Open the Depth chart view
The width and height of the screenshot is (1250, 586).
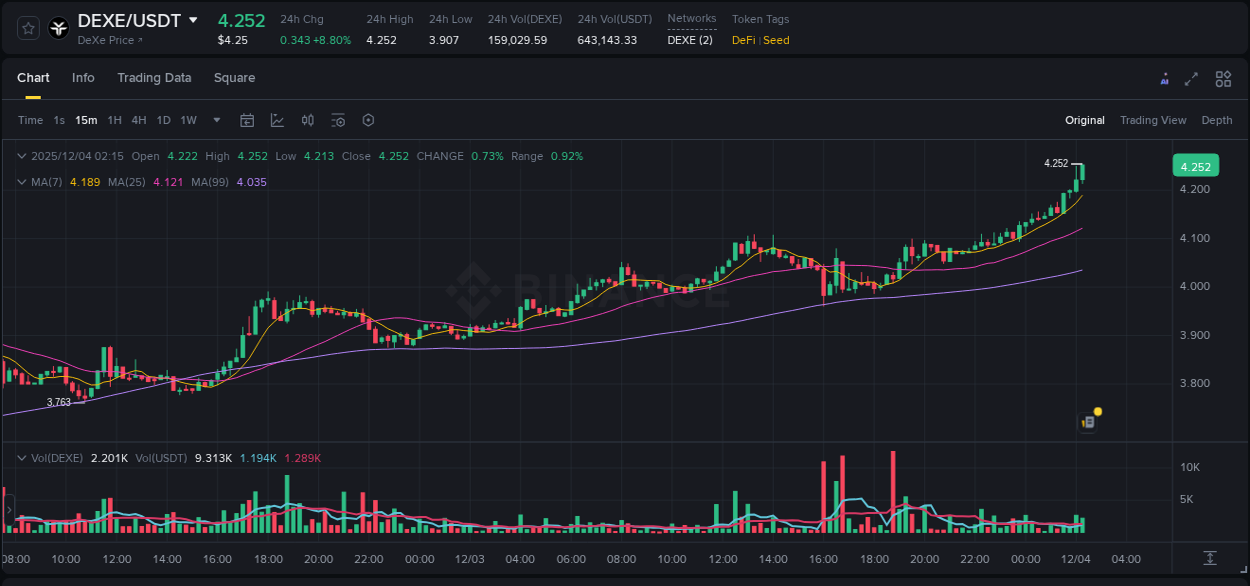(x=1217, y=120)
